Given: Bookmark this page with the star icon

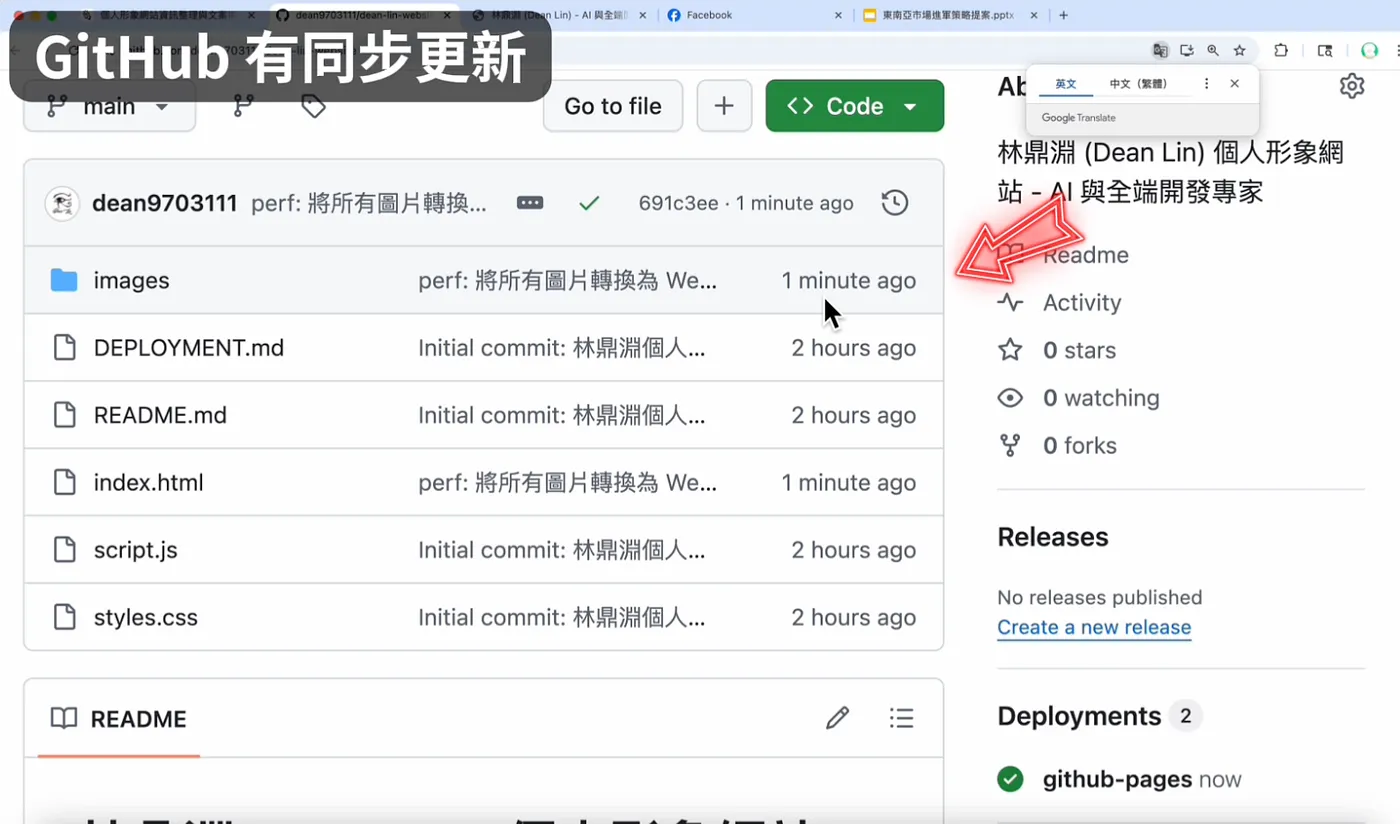Looking at the screenshot, I should pyautogui.click(x=1240, y=50).
